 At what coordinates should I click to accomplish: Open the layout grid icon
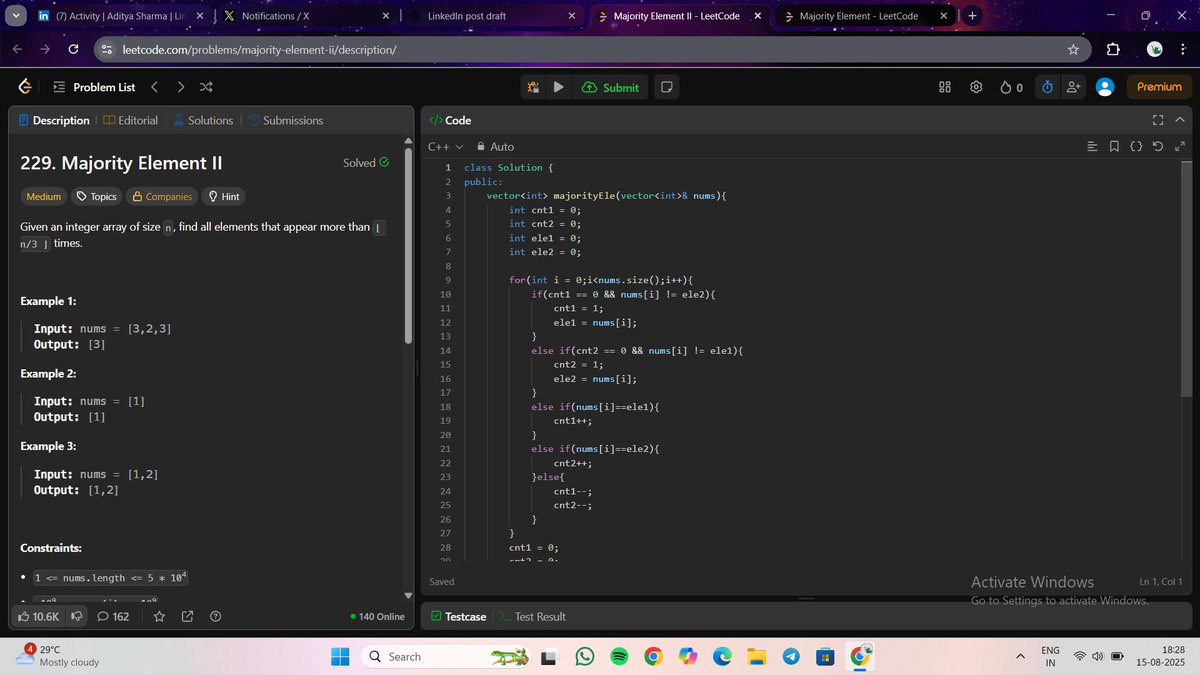pos(945,87)
